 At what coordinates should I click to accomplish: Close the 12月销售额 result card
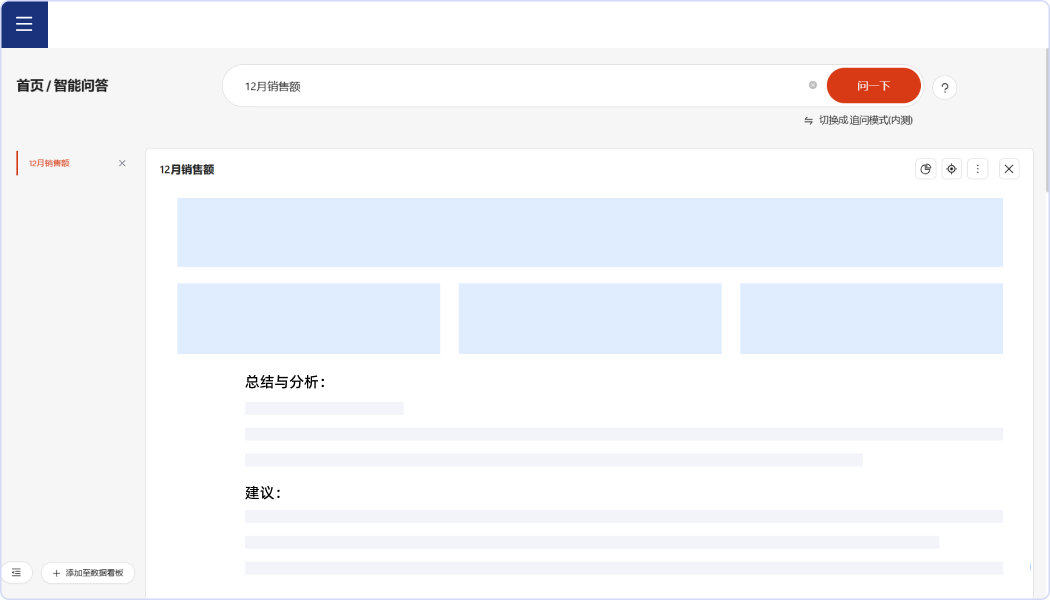[x=1009, y=169]
